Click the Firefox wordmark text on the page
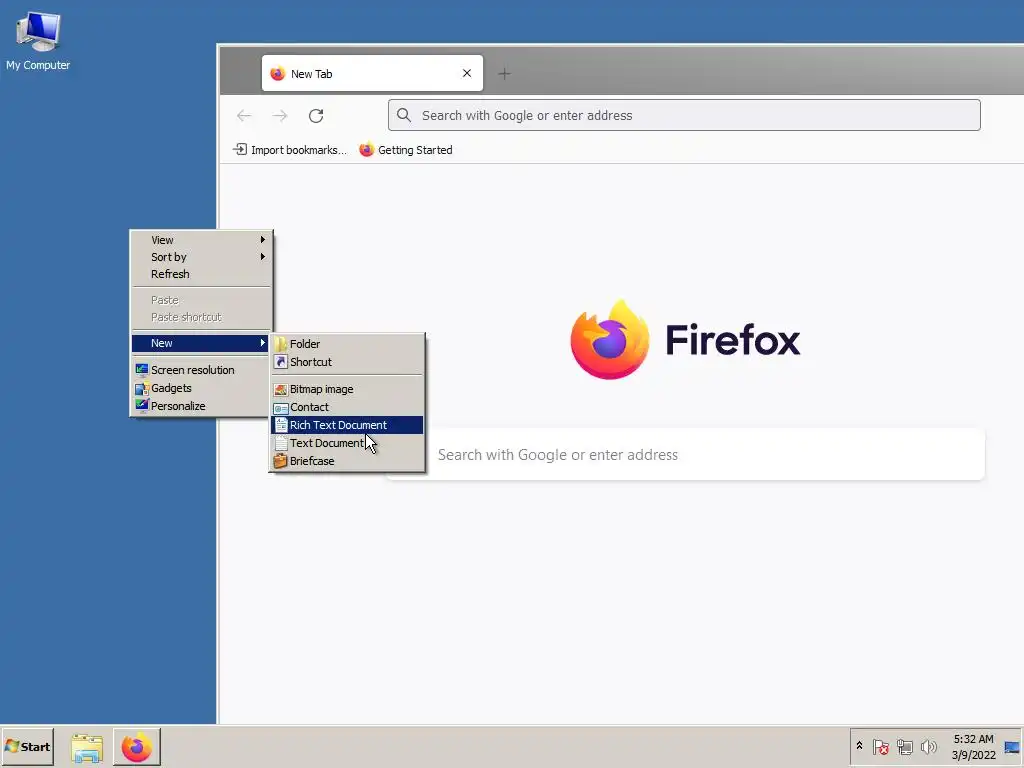The image size is (1024, 768). pos(733,340)
